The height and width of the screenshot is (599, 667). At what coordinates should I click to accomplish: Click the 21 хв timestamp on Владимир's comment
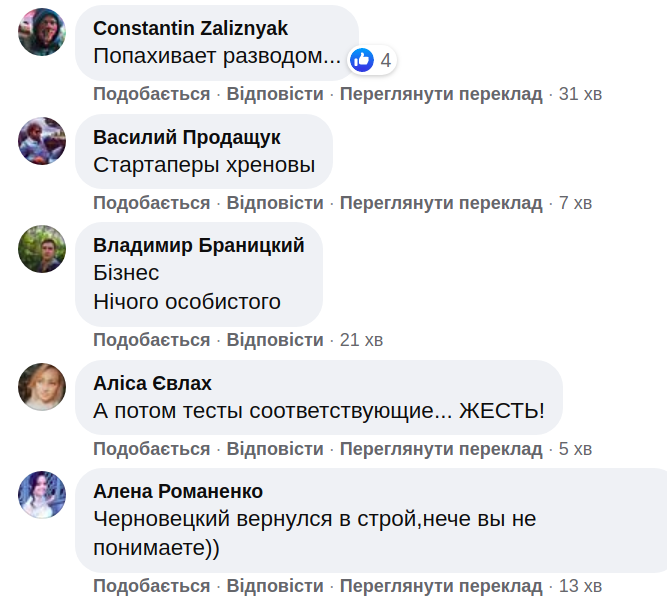tap(361, 340)
